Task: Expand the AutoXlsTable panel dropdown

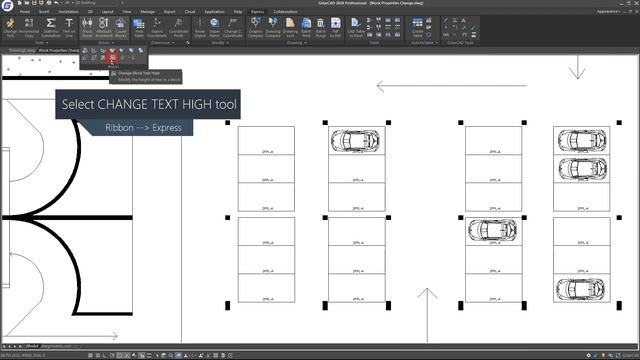Action: pyautogui.click(x=437, y=43)
